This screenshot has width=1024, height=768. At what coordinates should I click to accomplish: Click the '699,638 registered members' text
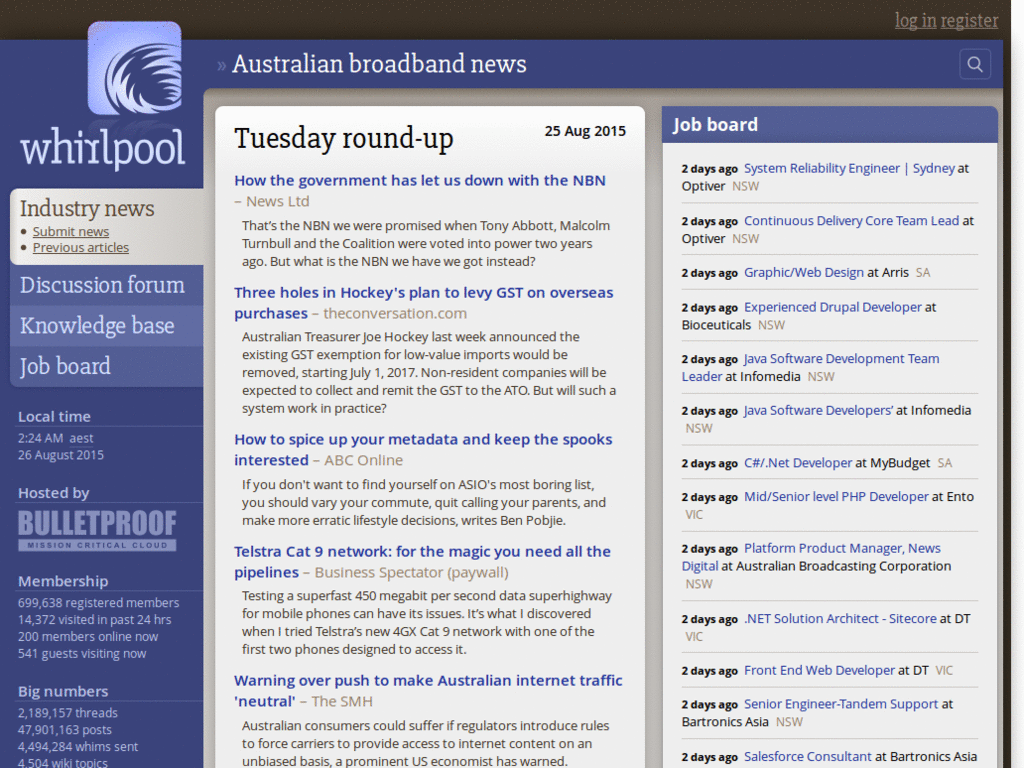coord(99,603)
